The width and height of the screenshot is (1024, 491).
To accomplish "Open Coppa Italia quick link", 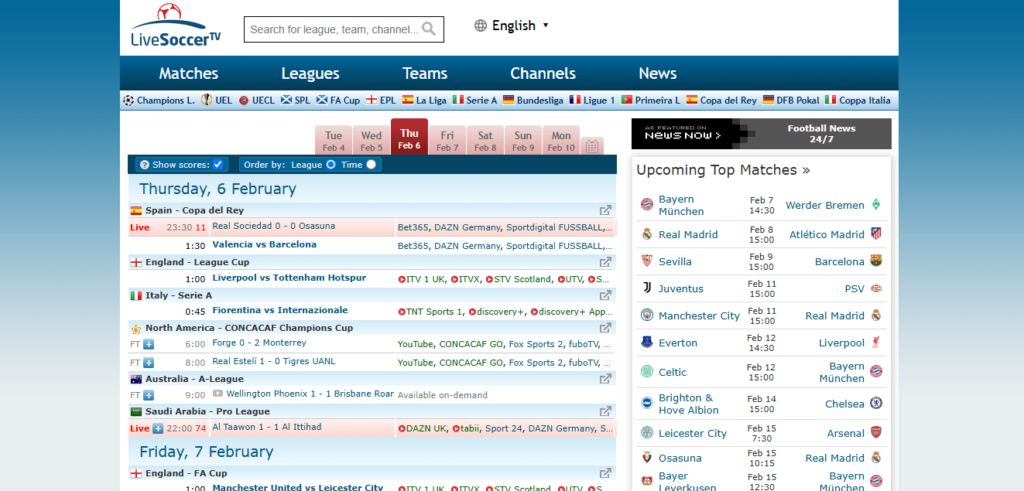I will pos(857,101).
